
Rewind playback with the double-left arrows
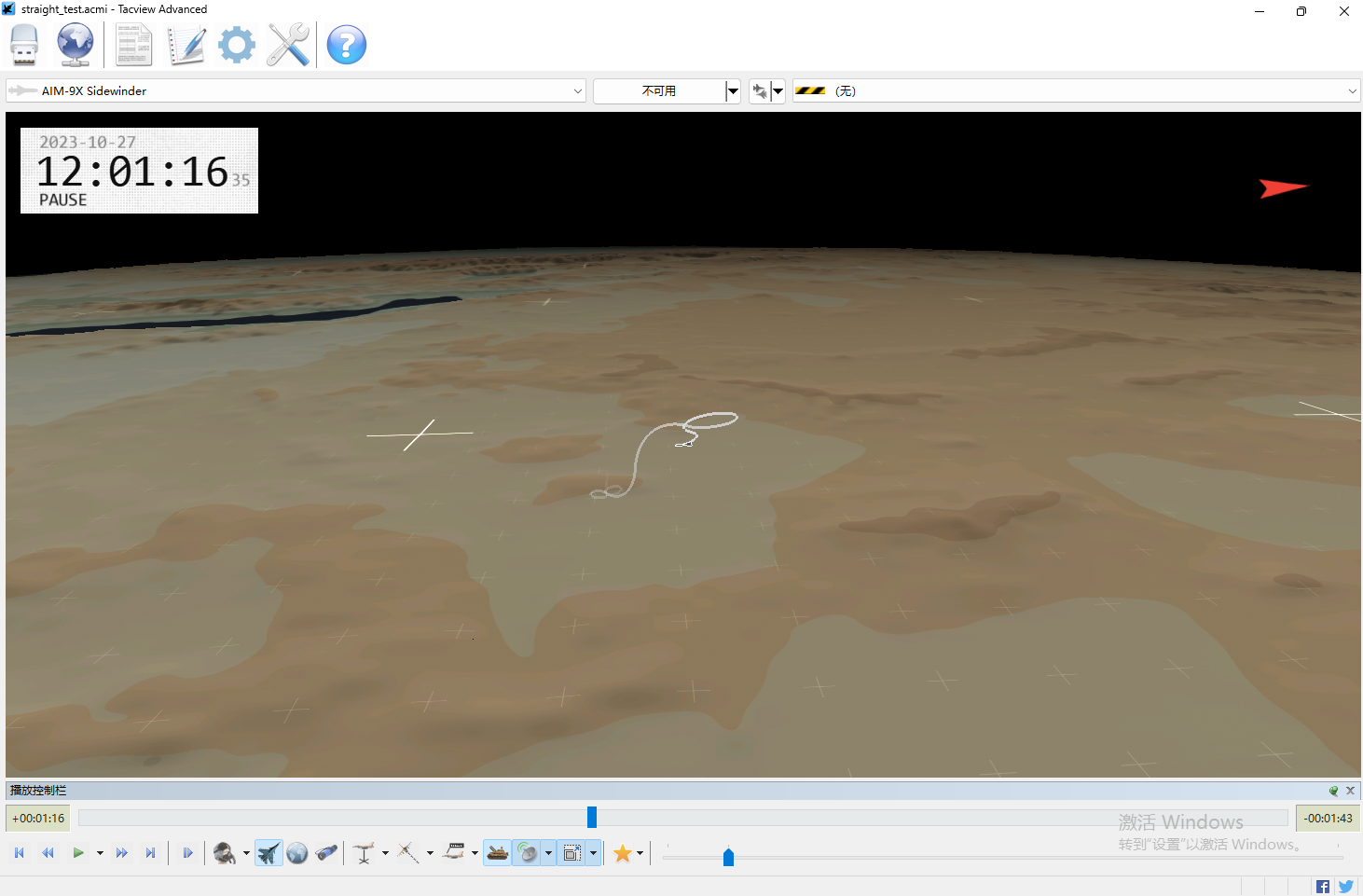click(48, 853)
